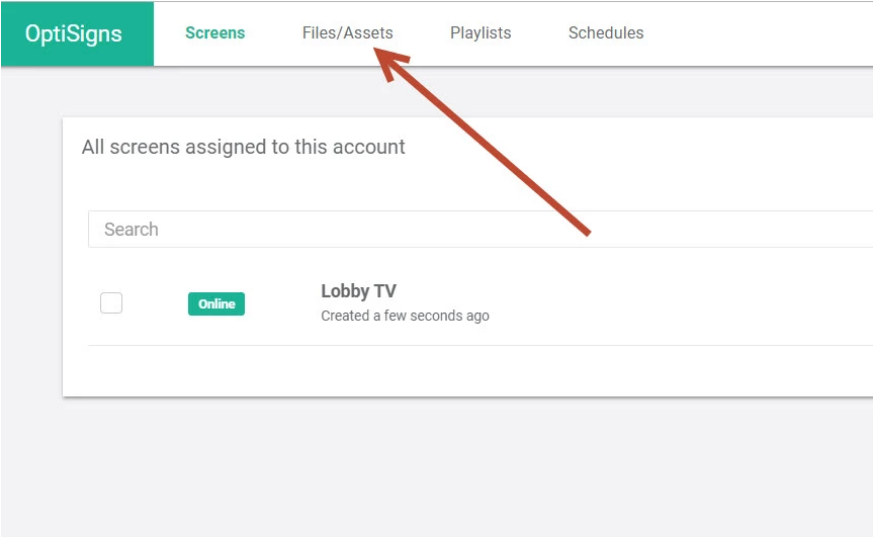Tick the checkbox beside Lobby TV
The image size is (873, 537).
coord(111,303)
